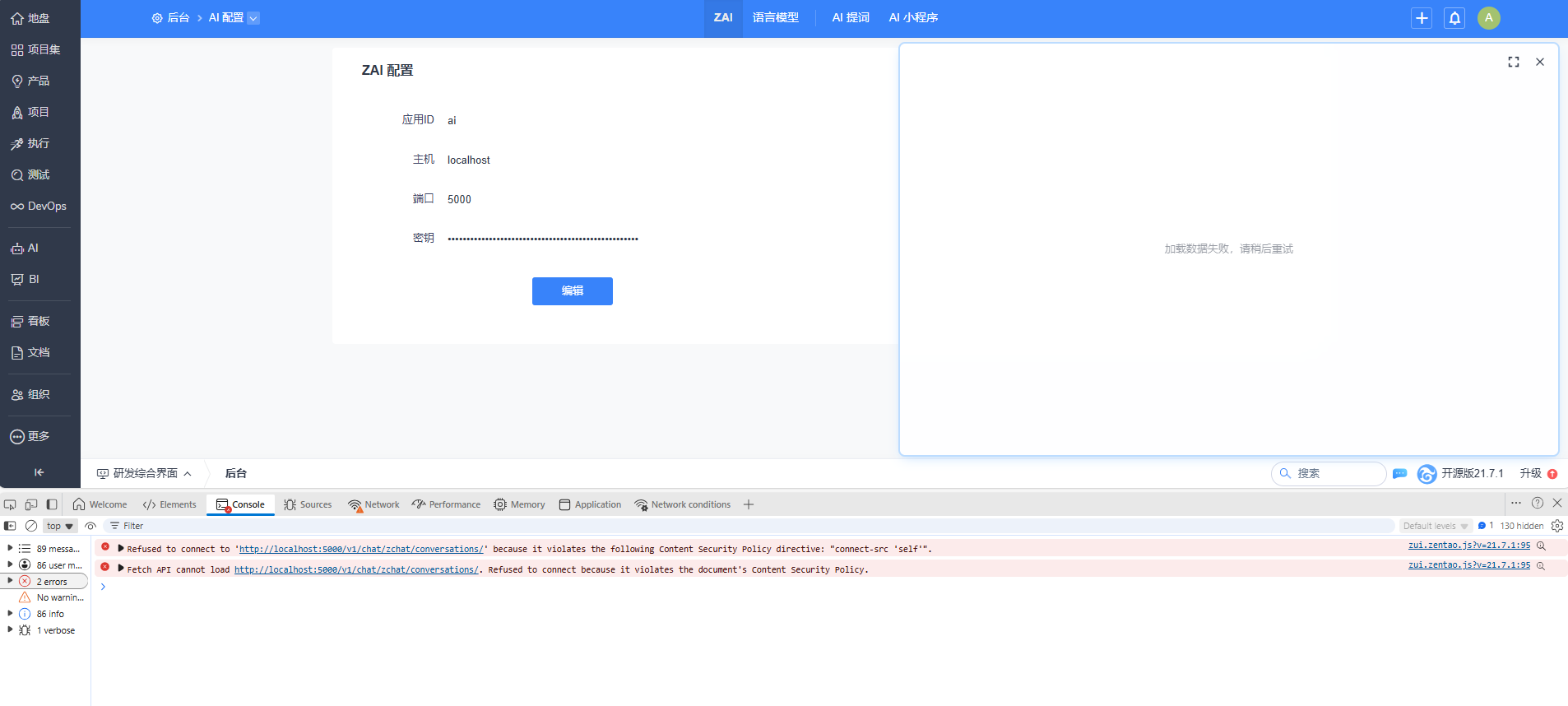1568x706 pixels.
Task: Open console settings gear
Action: tap(1556, 526)
